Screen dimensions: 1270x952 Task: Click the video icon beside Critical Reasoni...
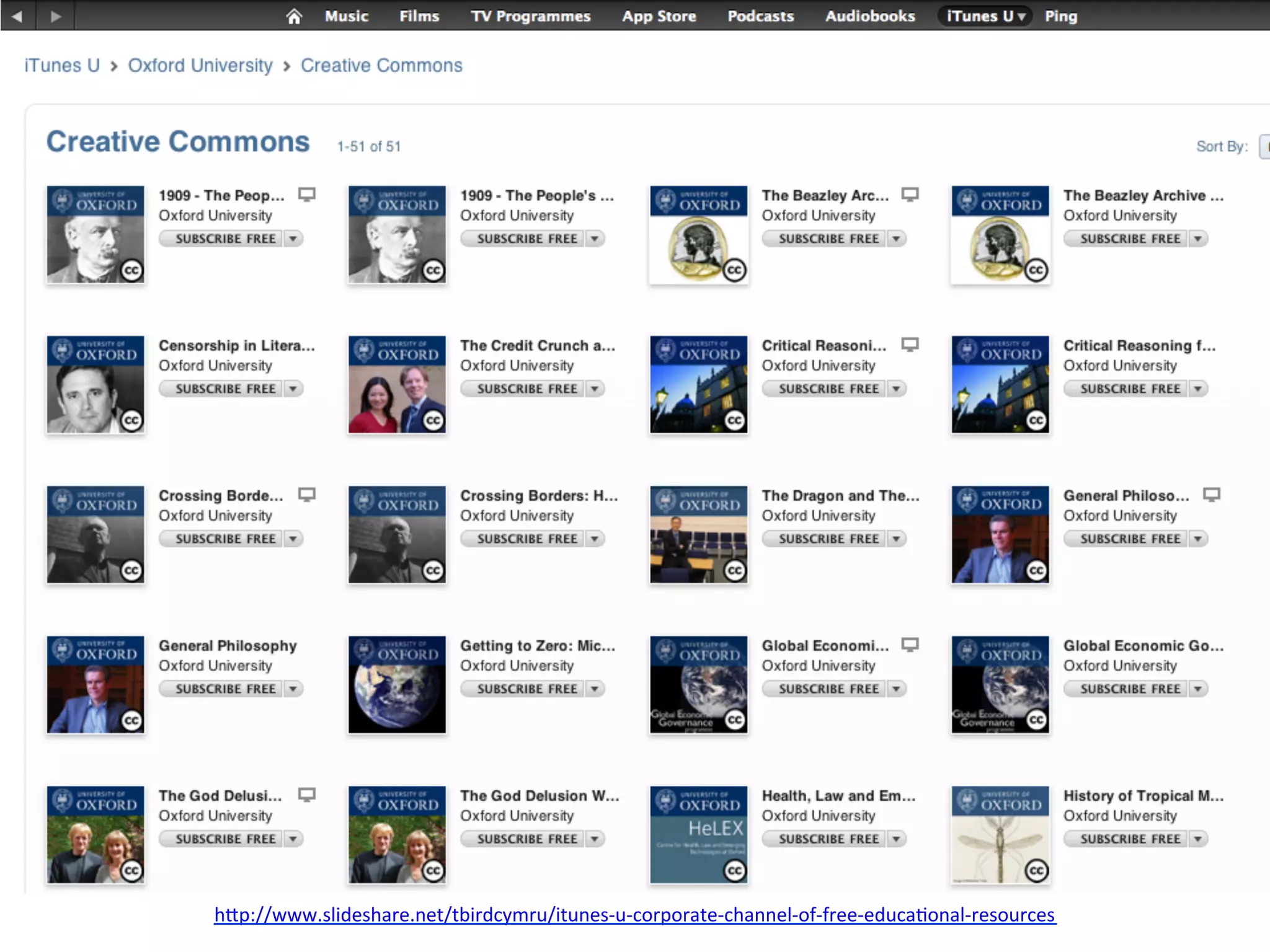pos(910,345)
